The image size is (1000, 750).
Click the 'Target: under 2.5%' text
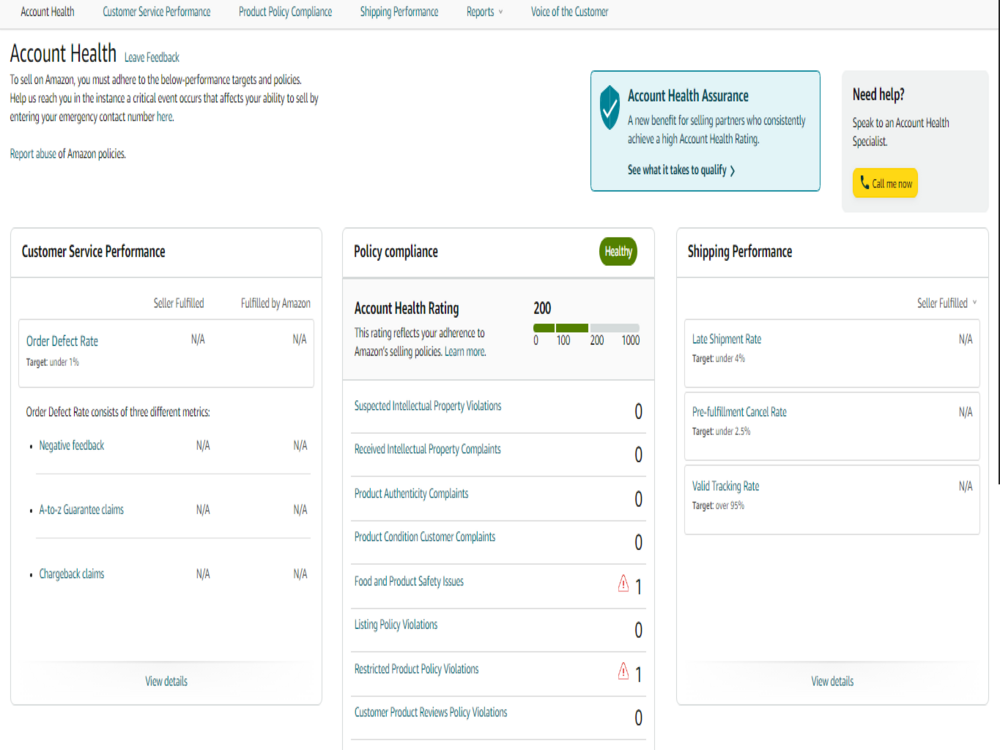click(x=721, y=432)
